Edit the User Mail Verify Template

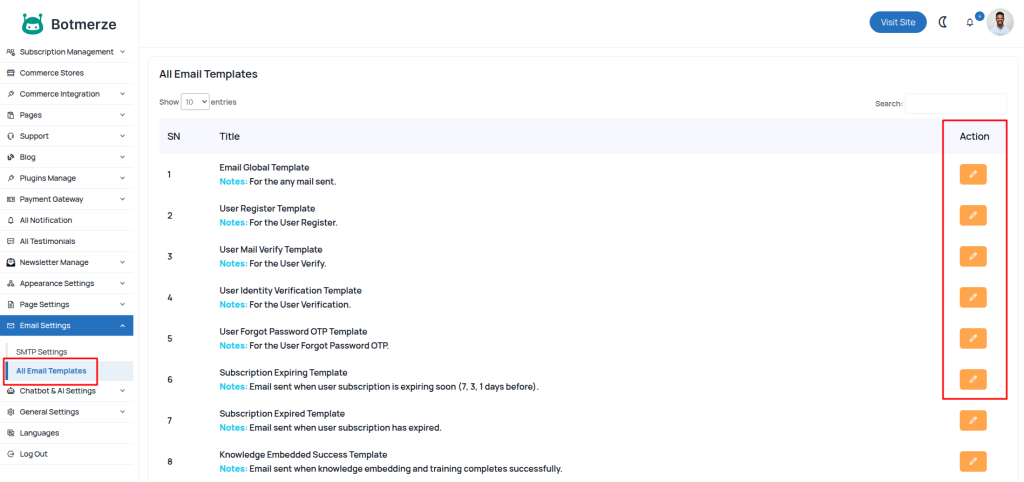[972, 256]
